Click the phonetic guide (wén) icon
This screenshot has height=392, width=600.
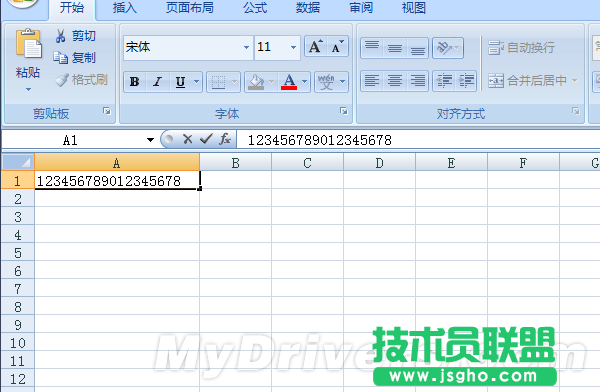coord(326,82)
